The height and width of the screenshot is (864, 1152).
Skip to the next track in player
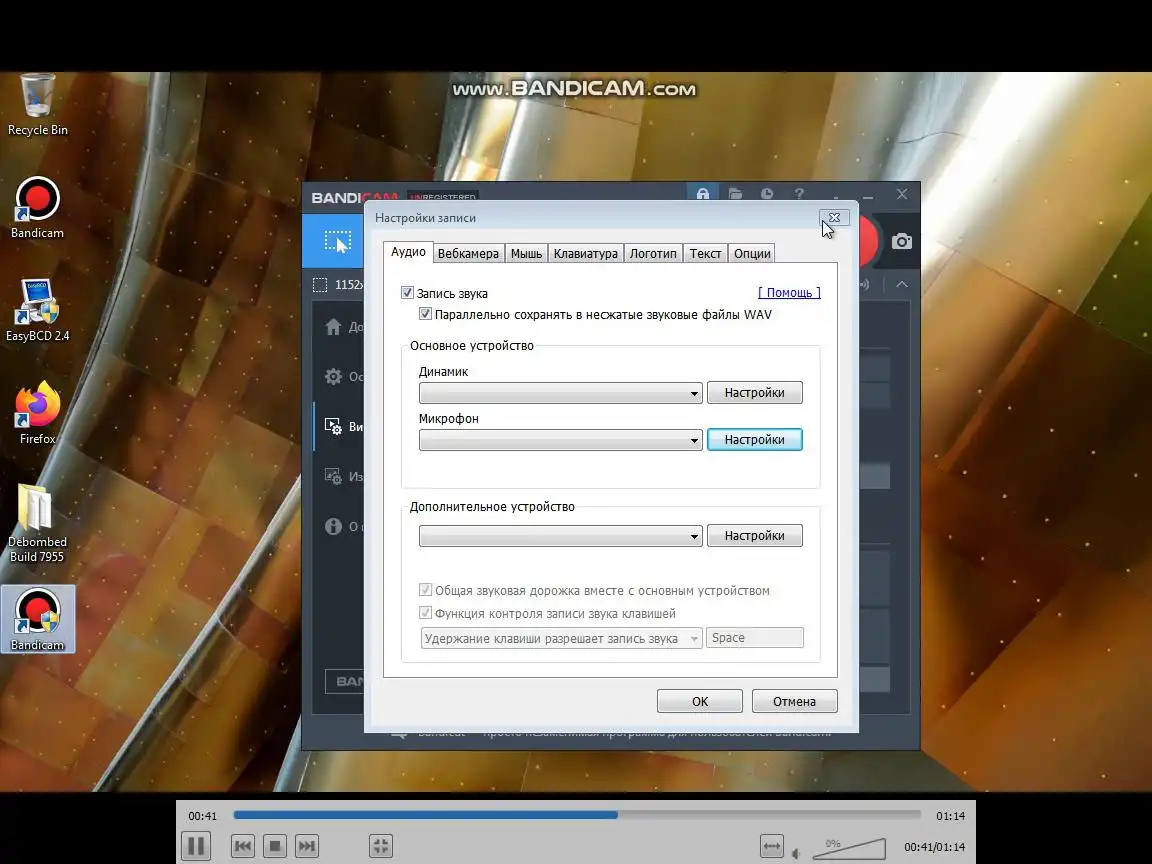307,846
